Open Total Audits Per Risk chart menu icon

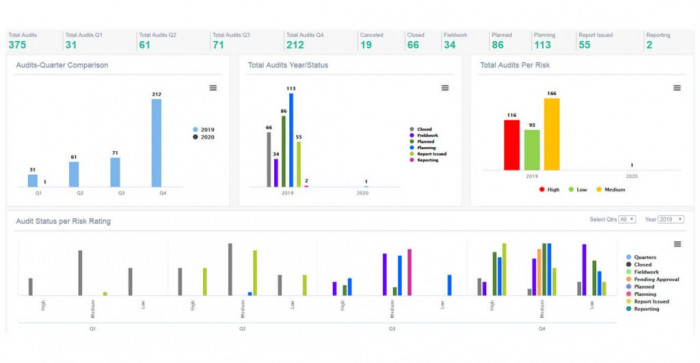[x=677, y=88]
